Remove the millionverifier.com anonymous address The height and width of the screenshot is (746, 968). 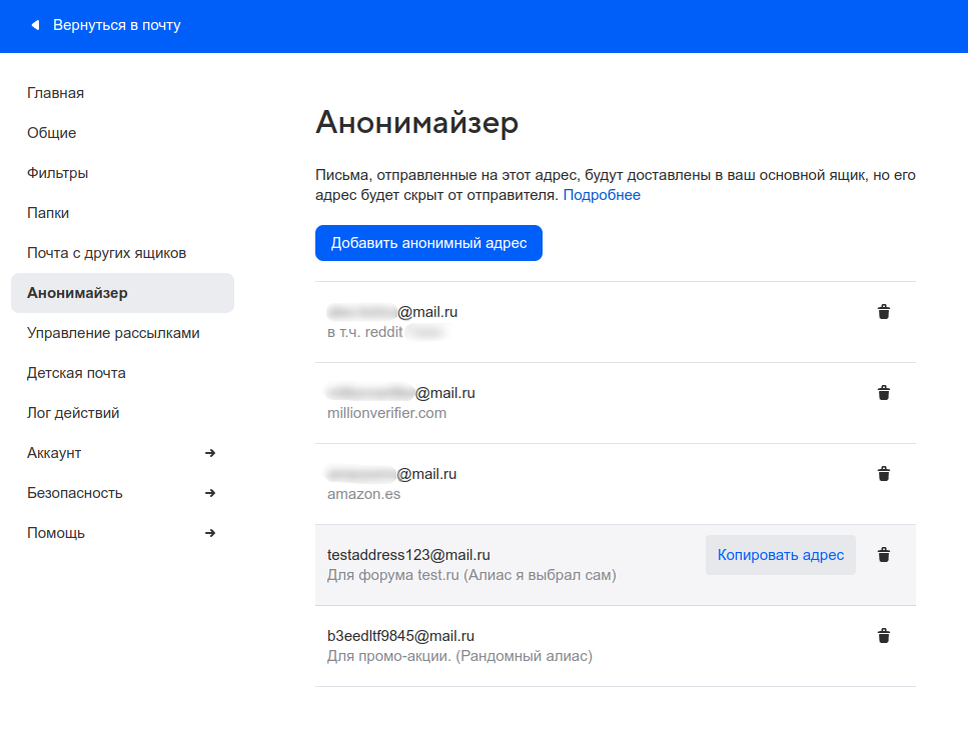(x=883, y=392)
